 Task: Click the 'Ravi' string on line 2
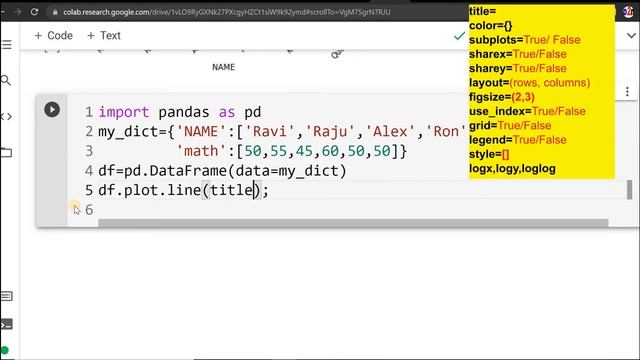(270, 131)
